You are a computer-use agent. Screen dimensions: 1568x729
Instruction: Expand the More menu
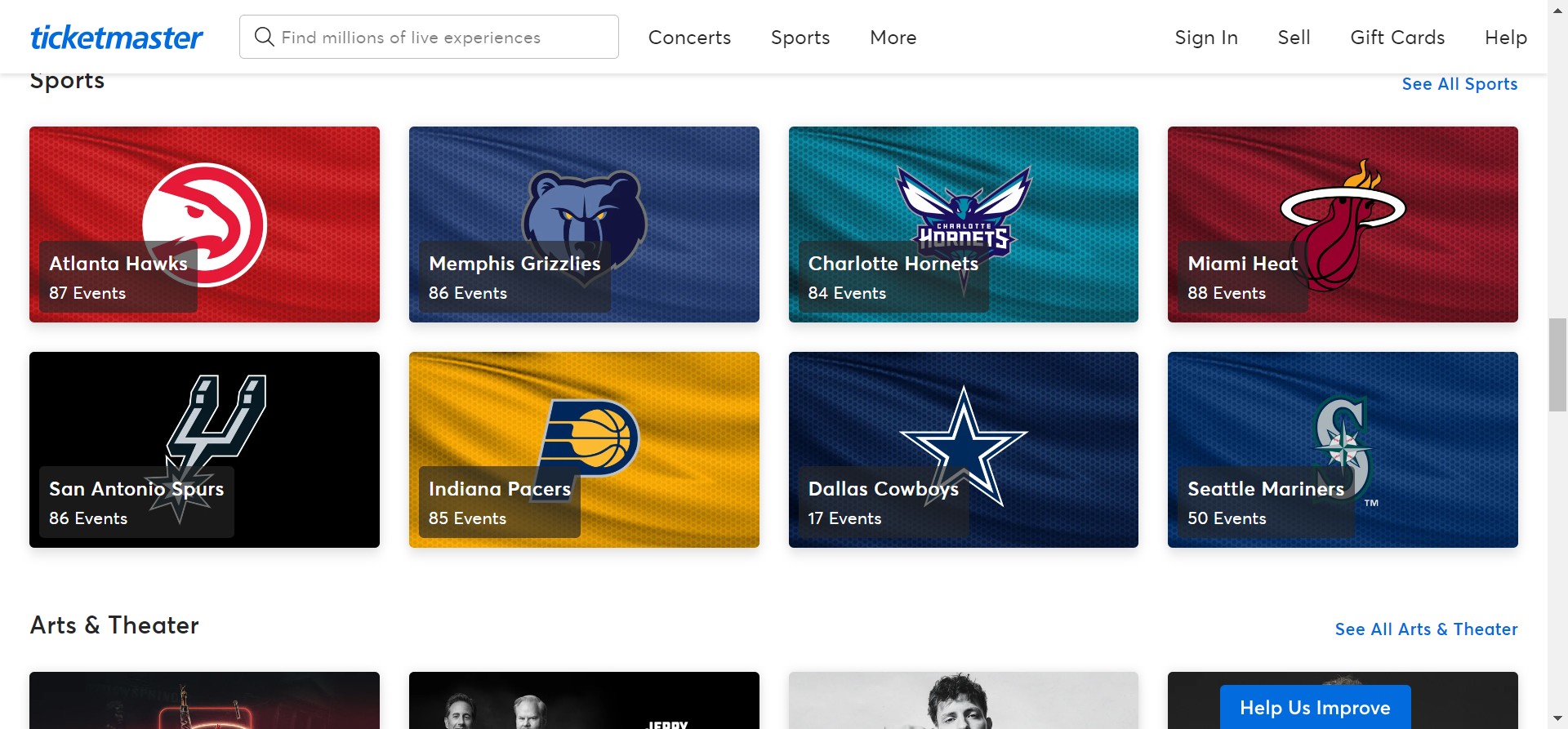pyautogui.click(x=893, y=38)
